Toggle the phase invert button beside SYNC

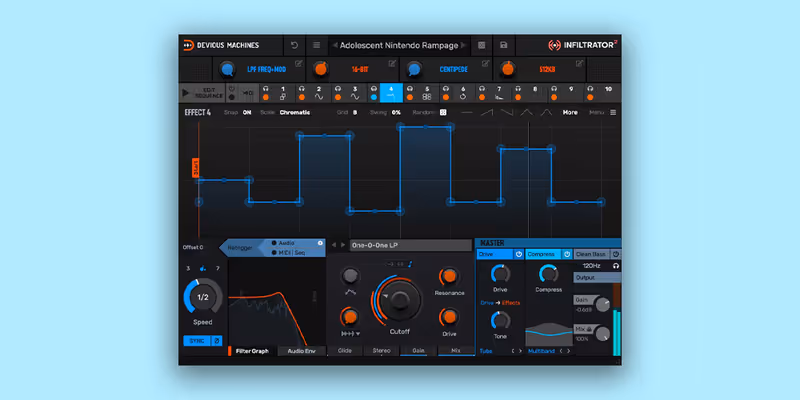click(216, 341)
